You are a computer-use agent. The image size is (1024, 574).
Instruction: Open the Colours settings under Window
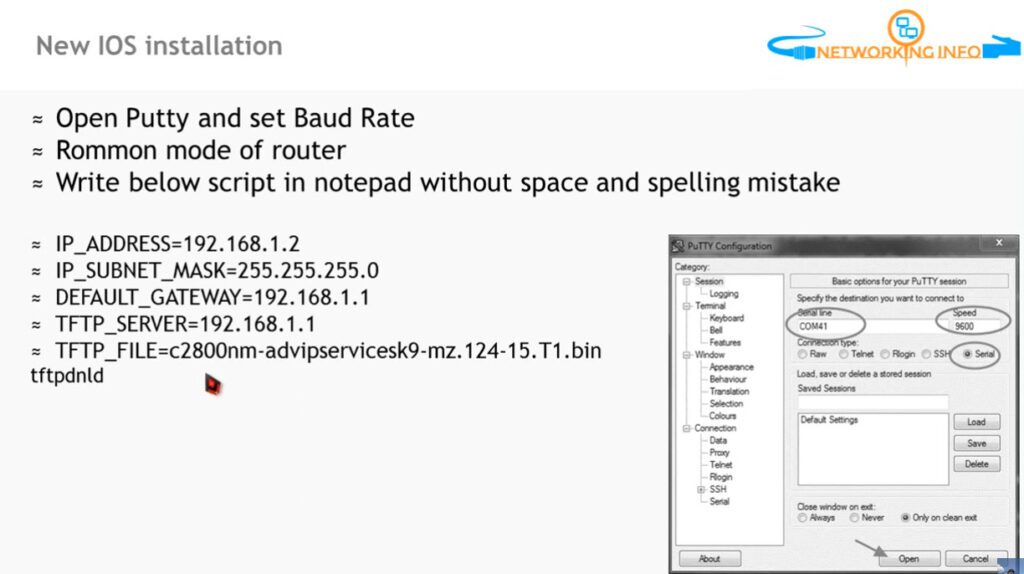tap(722, 416)
